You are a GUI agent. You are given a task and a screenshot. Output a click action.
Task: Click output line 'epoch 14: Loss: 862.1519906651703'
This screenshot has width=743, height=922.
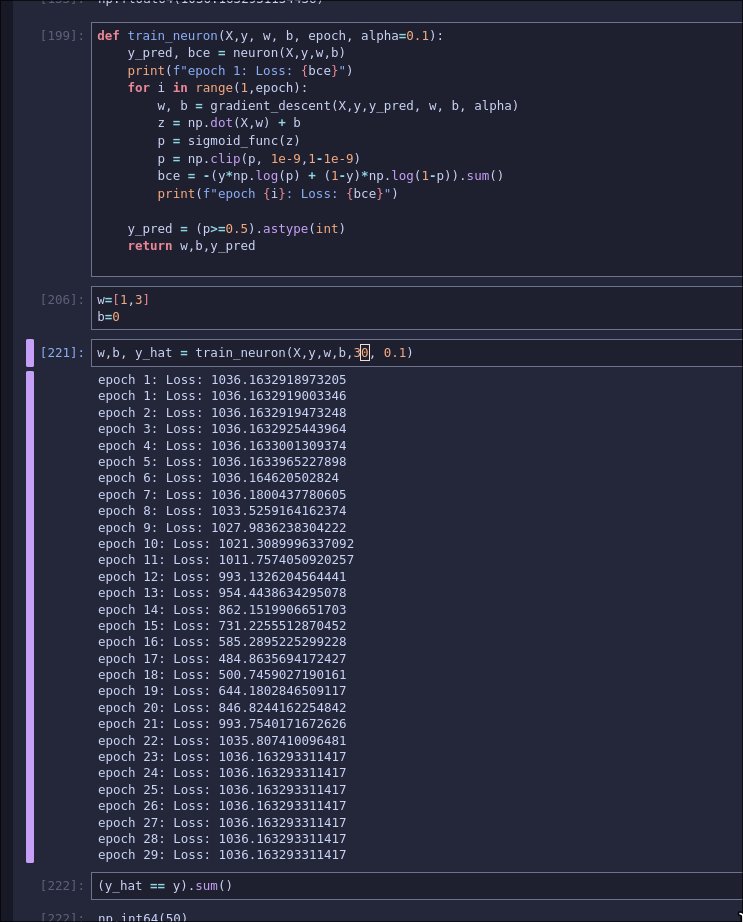click(x=222, y=610)
